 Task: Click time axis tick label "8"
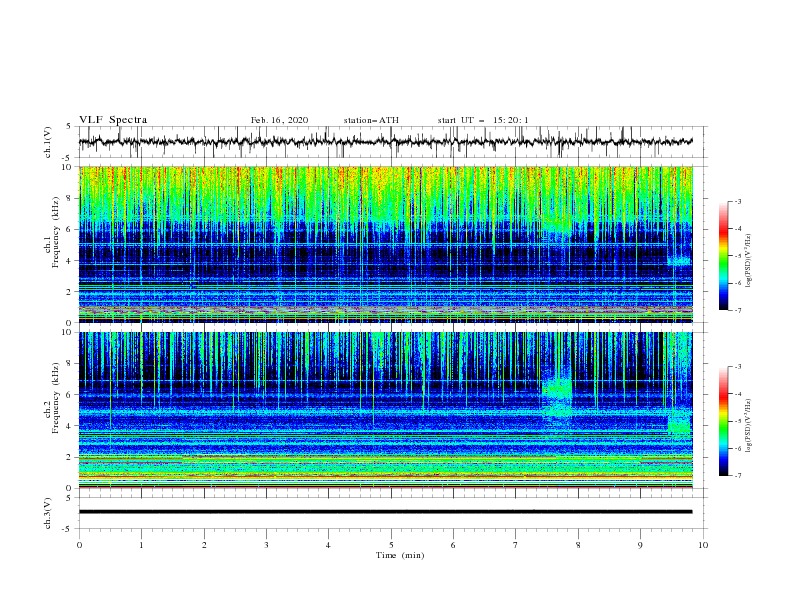pyautogui.click(x=578, y=545)
